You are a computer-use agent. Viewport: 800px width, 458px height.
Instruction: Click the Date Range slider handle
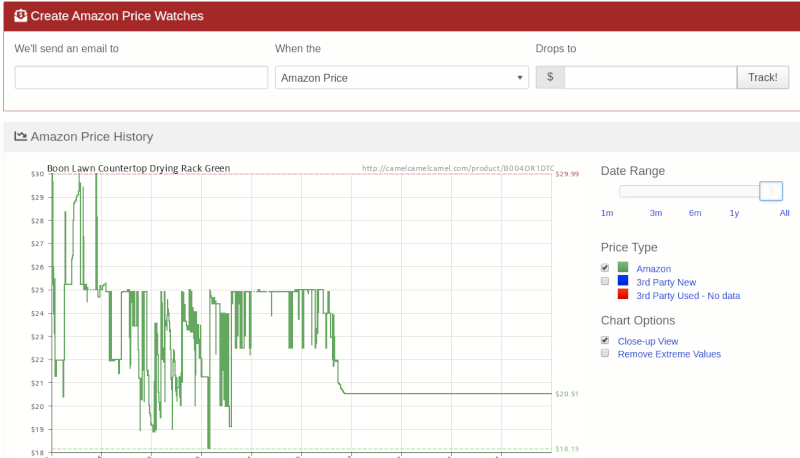click(771, 191)
